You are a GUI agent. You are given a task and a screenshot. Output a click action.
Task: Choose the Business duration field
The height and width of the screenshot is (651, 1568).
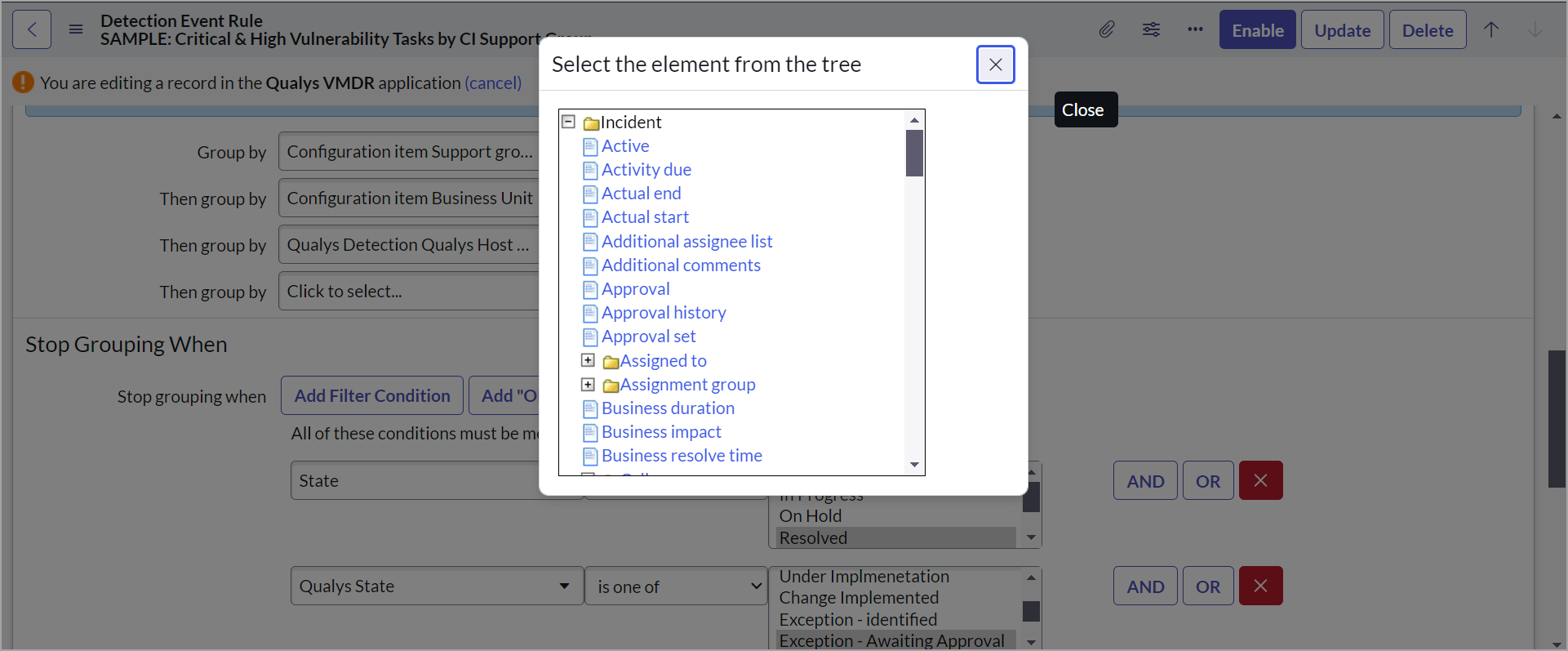(x=668, y=408)
